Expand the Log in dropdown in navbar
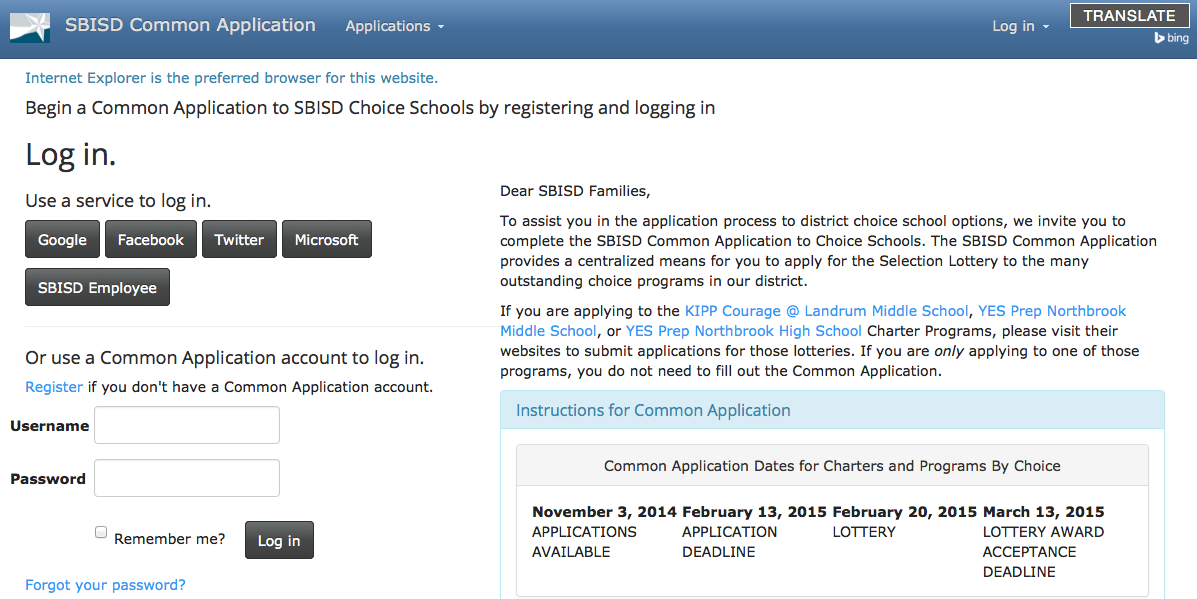 click(1021, 26)
